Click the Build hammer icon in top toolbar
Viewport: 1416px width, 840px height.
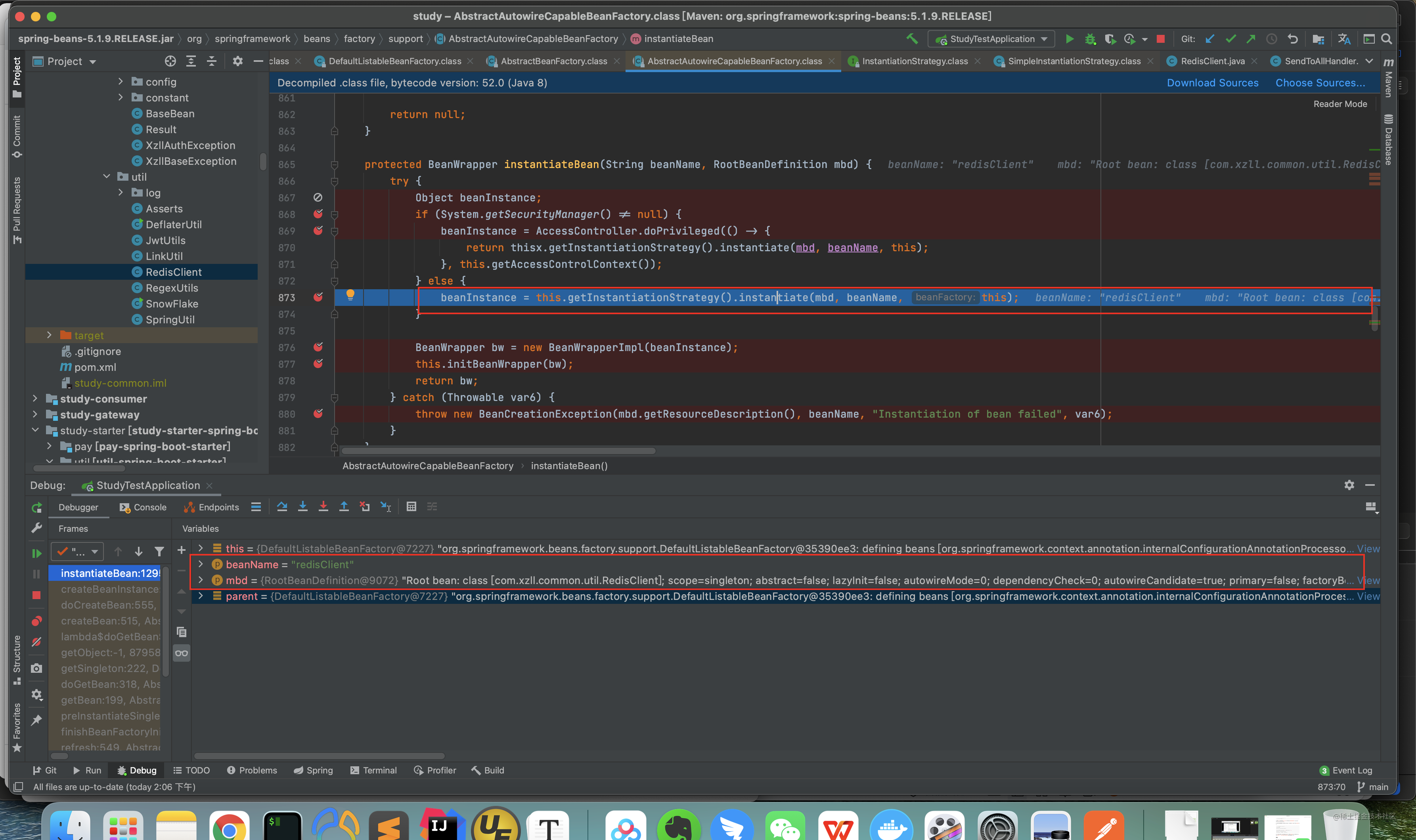coord(911,39)
